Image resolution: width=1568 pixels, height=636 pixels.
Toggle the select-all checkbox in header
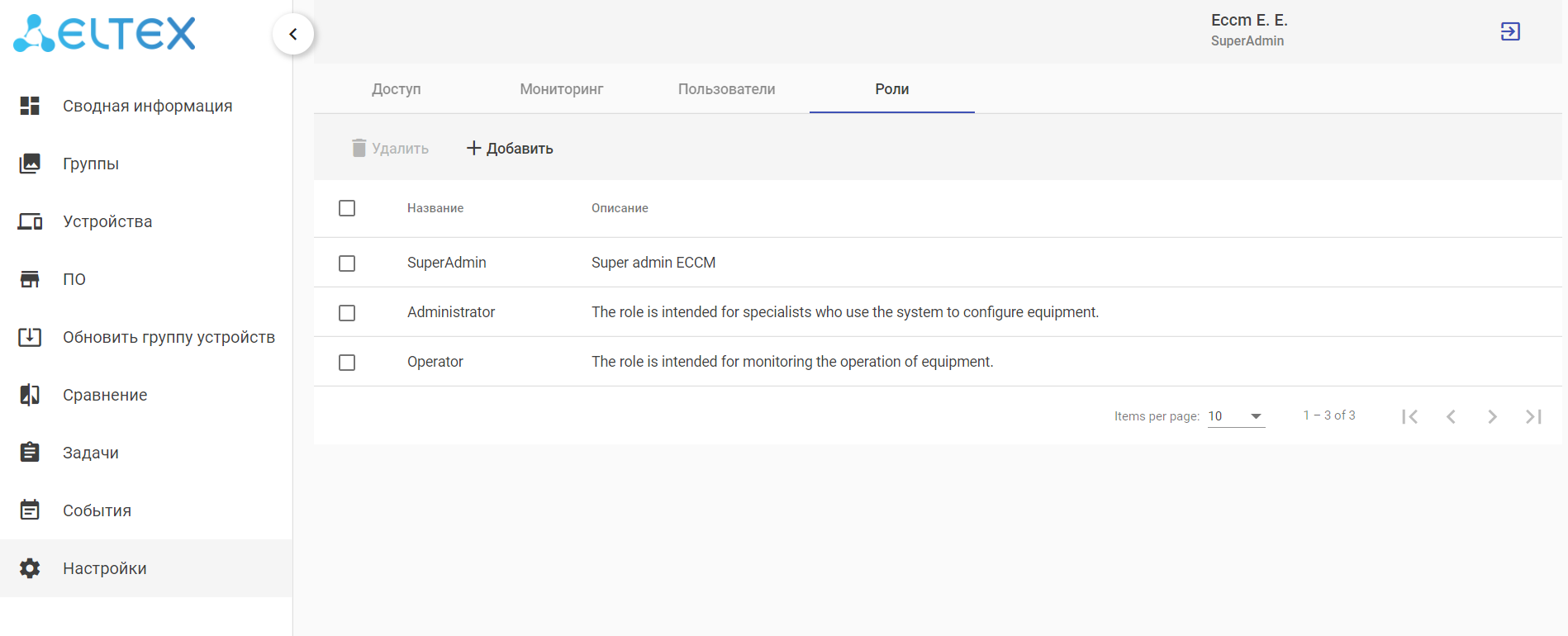(x=347, y=208)
